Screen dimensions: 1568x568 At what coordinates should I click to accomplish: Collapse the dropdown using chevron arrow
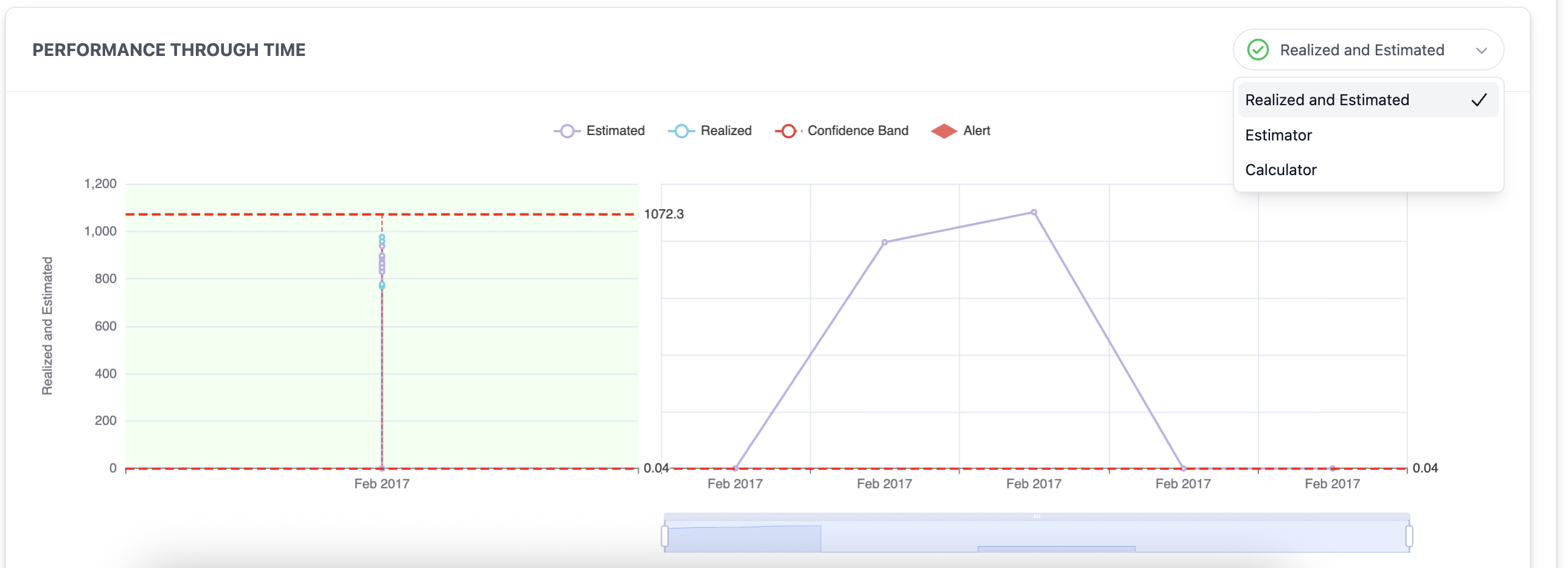click(1482, 50)
